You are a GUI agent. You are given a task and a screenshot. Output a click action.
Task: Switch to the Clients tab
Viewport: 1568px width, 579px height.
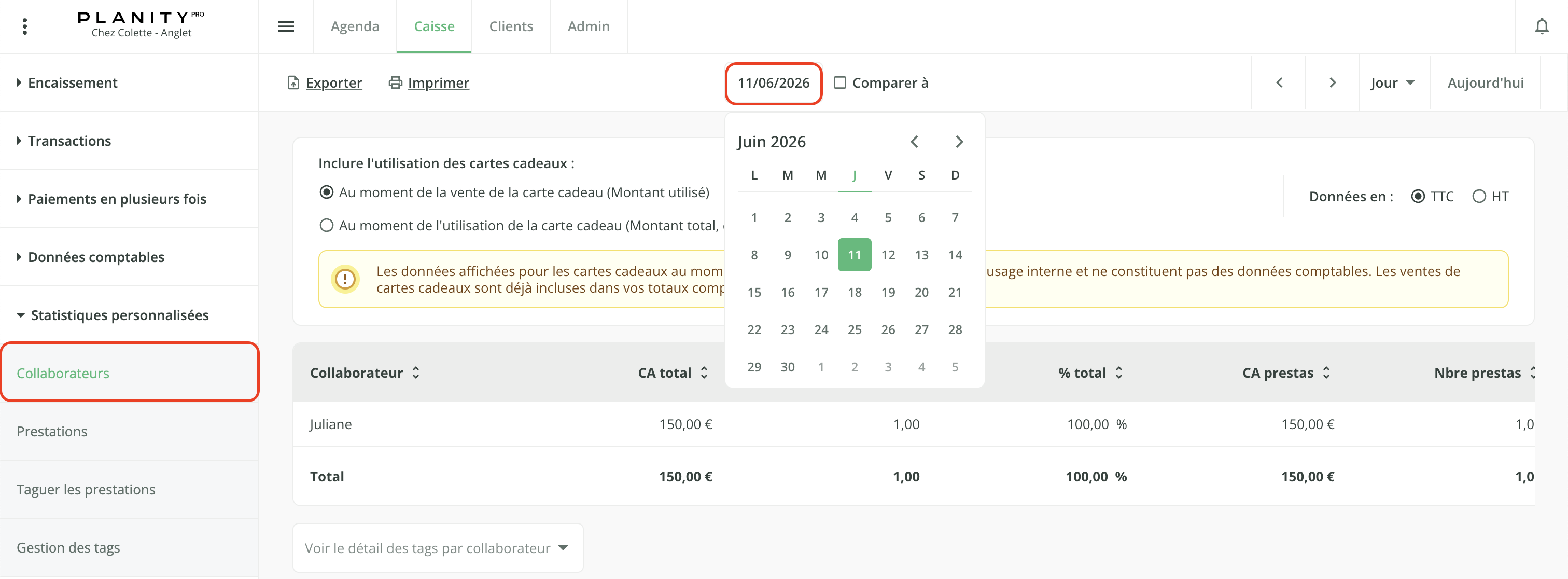(x=511, y=26)
